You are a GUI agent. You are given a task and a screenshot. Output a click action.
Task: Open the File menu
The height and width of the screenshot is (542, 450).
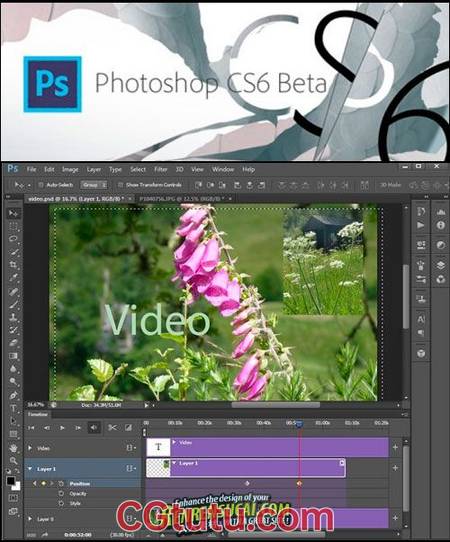(31, 169)
